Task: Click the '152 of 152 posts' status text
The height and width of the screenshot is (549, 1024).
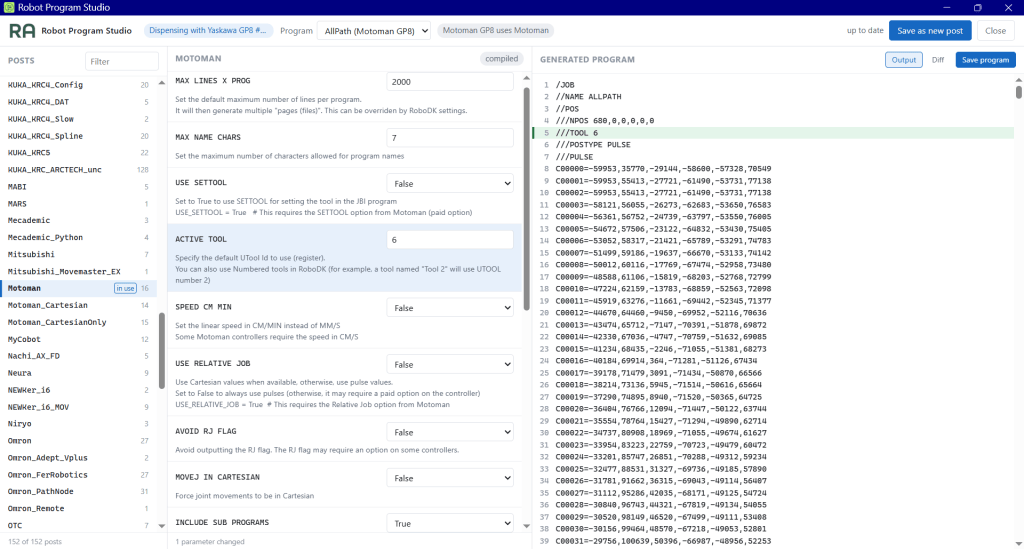Action: (35, 542)
